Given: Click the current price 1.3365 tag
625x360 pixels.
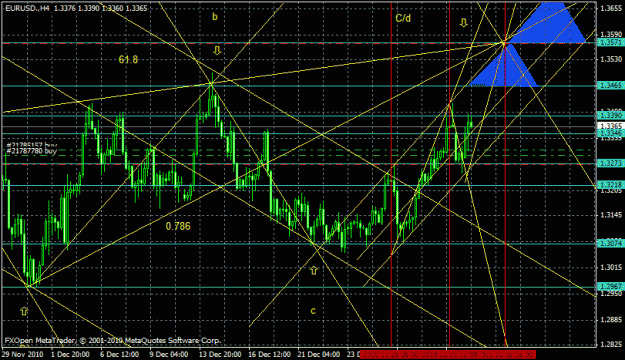Looking at the screenshot, I should click(x=610, y=126).
